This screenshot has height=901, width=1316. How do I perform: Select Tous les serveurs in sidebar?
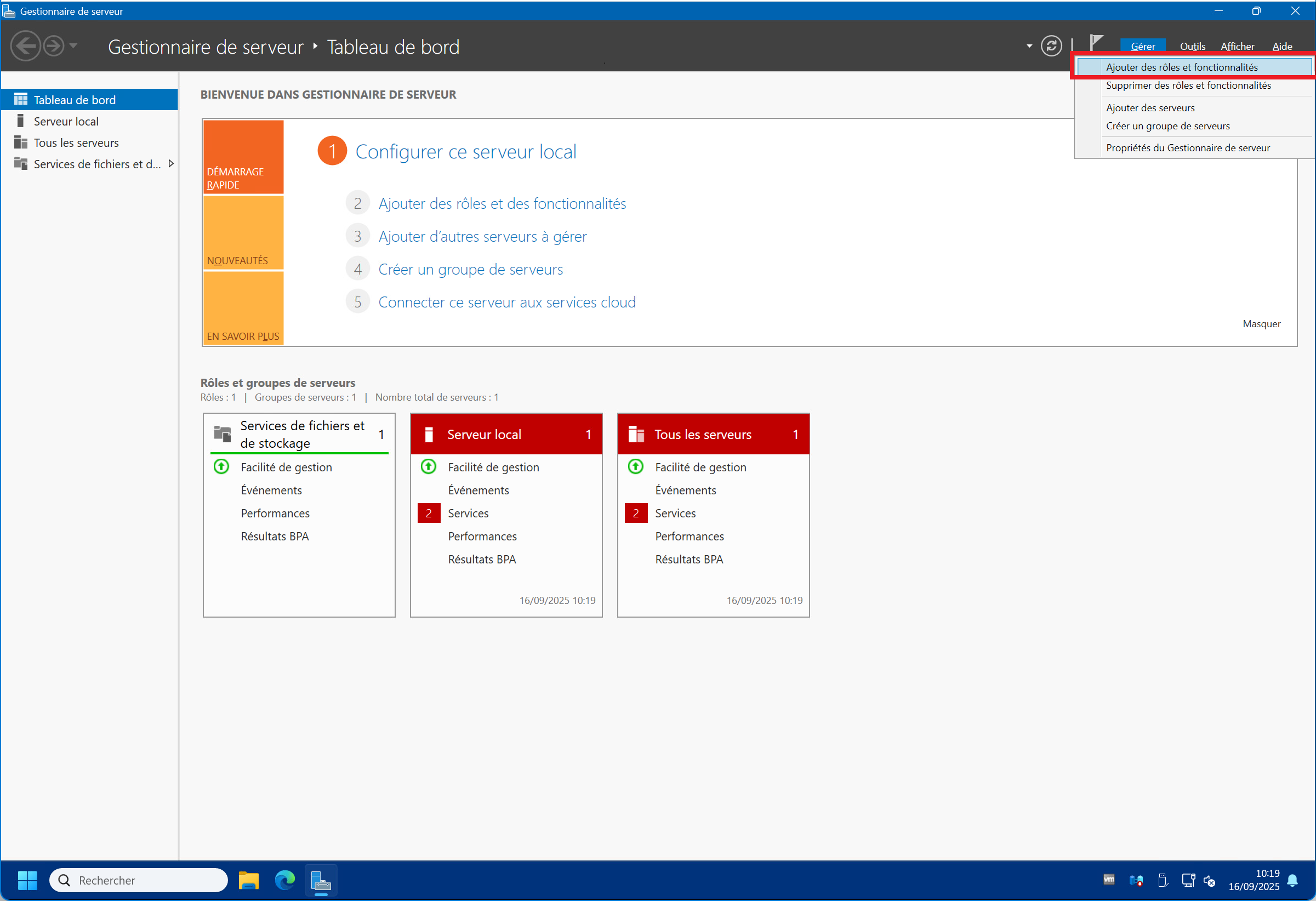pyautogui.click(x=76, y=142)
